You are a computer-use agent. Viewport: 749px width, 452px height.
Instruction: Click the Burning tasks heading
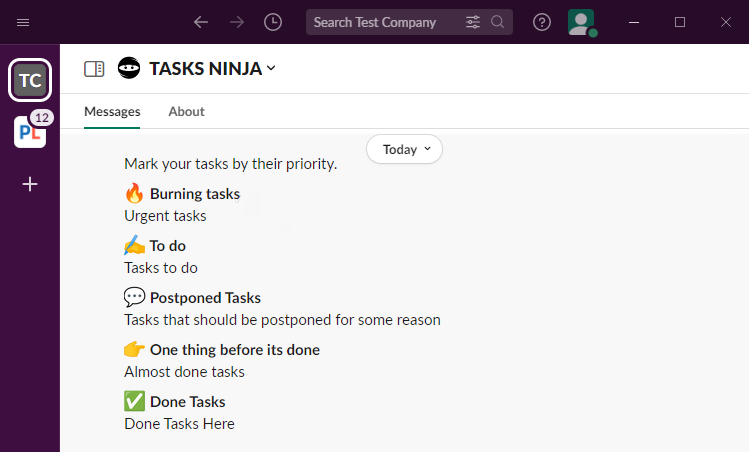[x=194, y=194]
